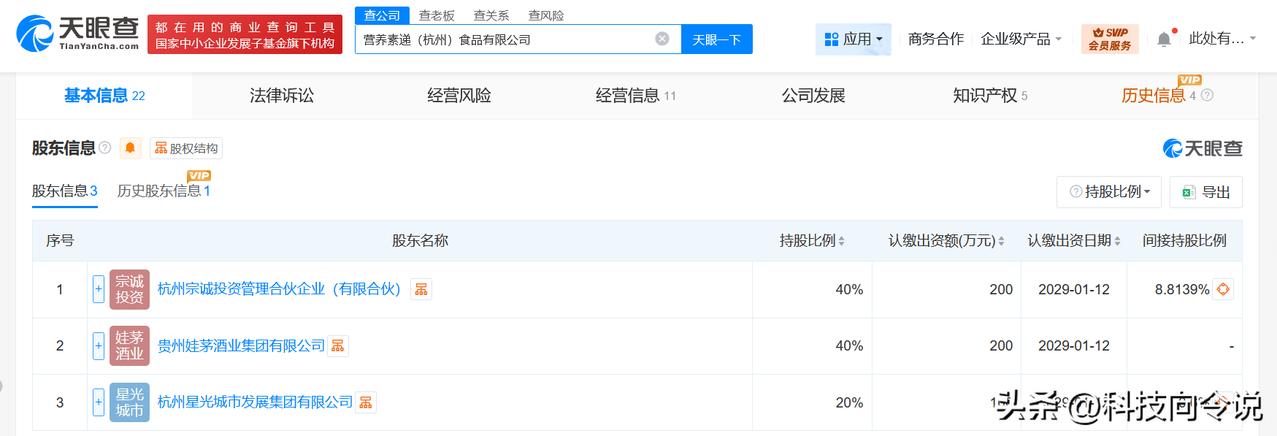Open the 应用 dropdown menu

pyautogui.click(x=853, y=39)
